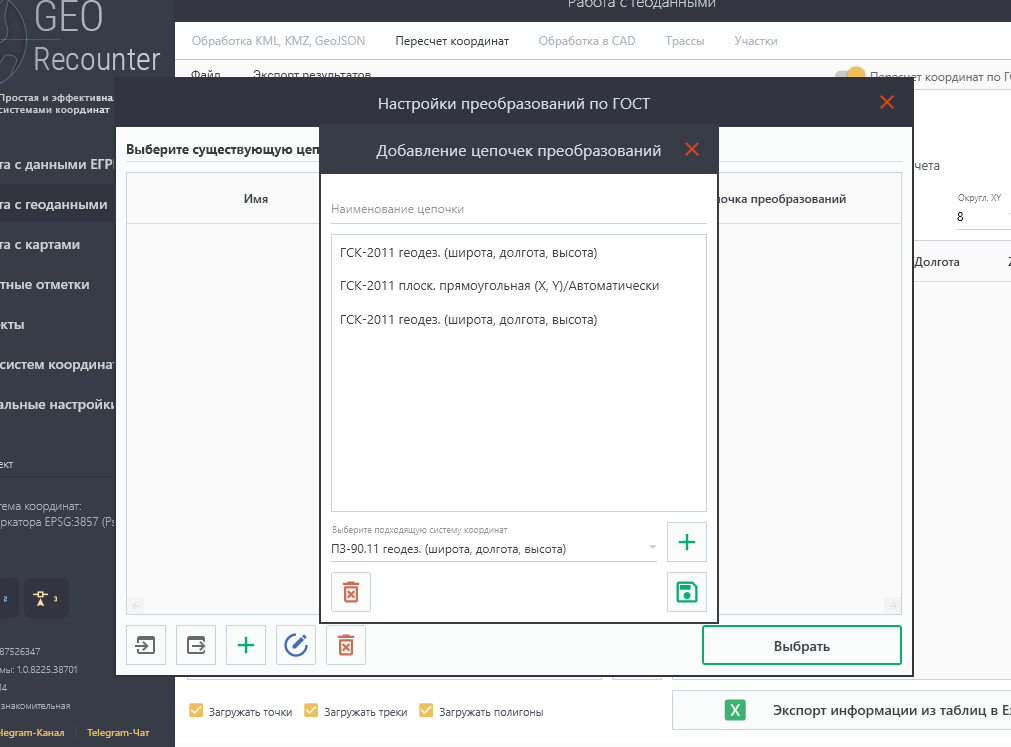
Task: Save the transformation chain with the floppy disk icon
Action: pyautogui.click(x=687, y=592)
